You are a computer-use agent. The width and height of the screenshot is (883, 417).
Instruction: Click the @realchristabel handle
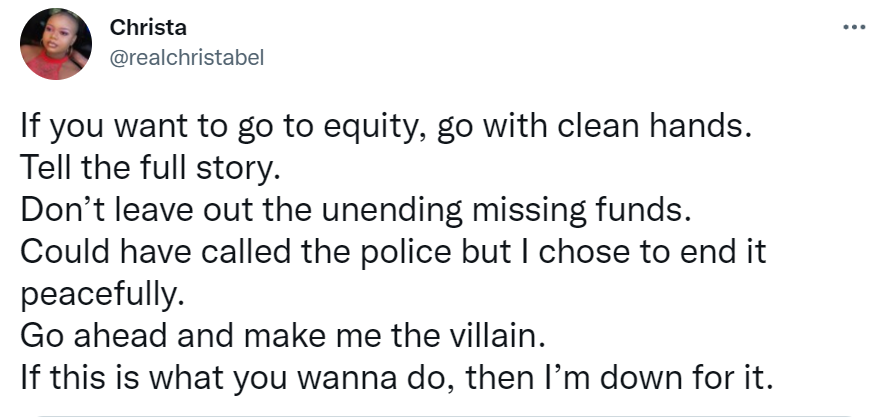pos(187,57)
